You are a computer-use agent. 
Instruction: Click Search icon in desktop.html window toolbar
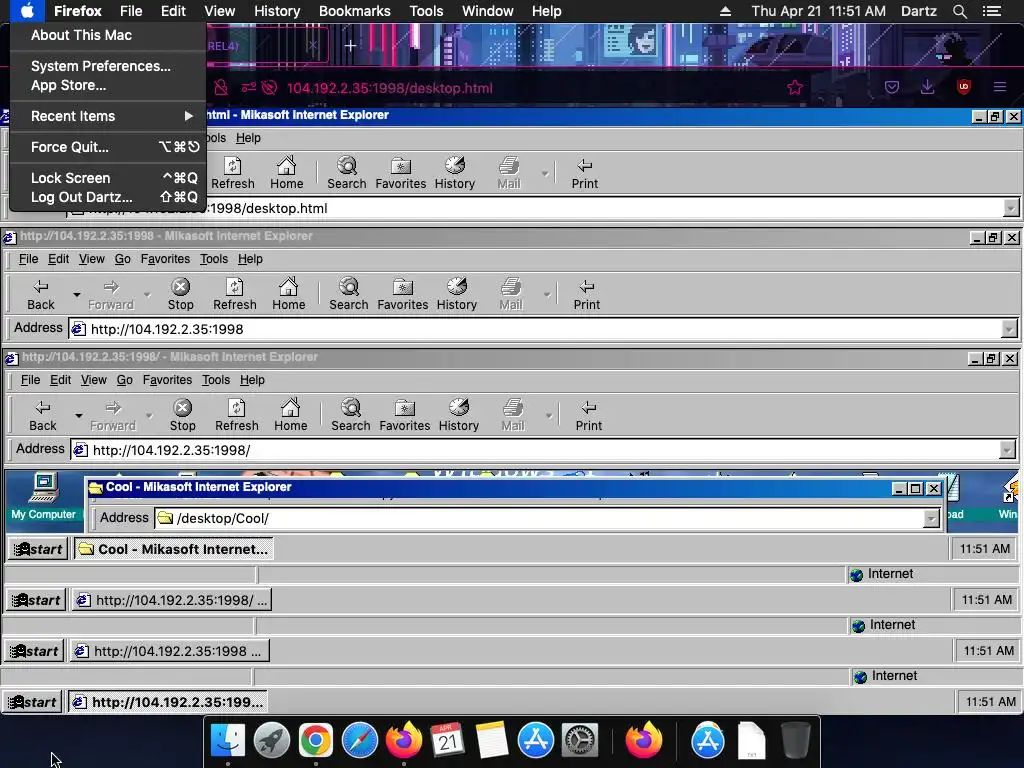point(347,174)
